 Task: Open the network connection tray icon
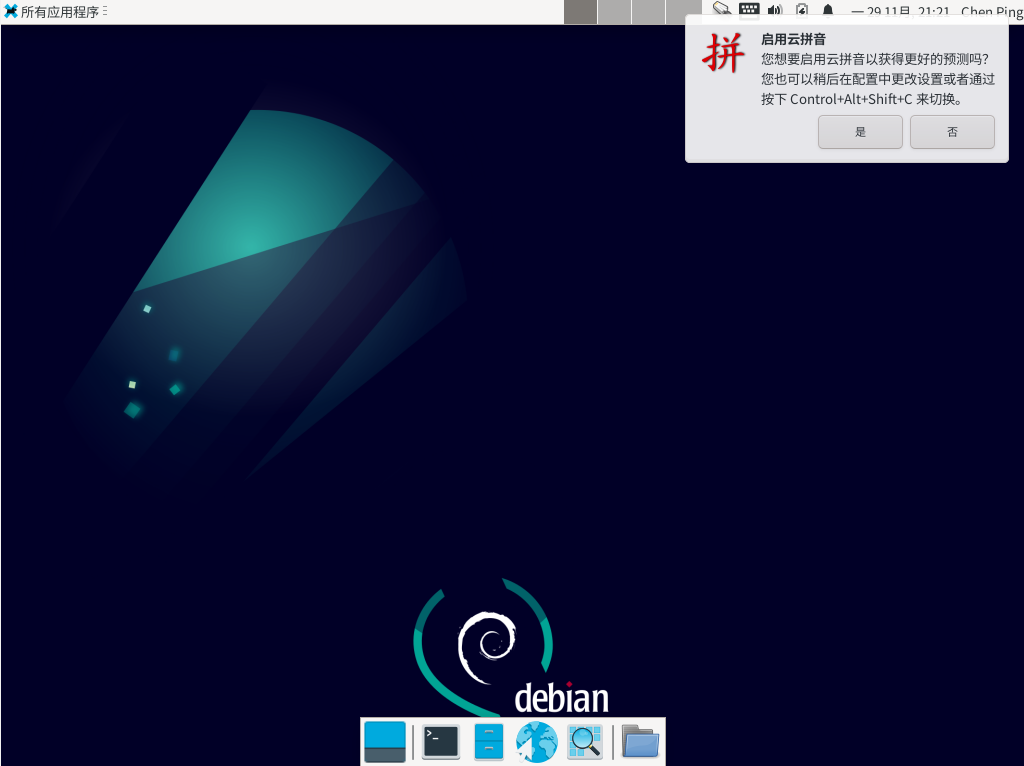[722, 10]
